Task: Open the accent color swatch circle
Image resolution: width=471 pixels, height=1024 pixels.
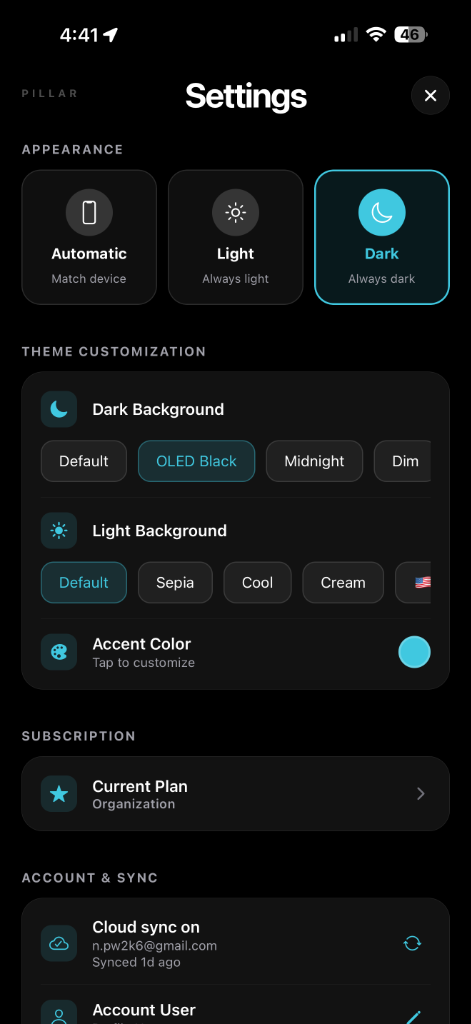Action: tap(414, 652)
